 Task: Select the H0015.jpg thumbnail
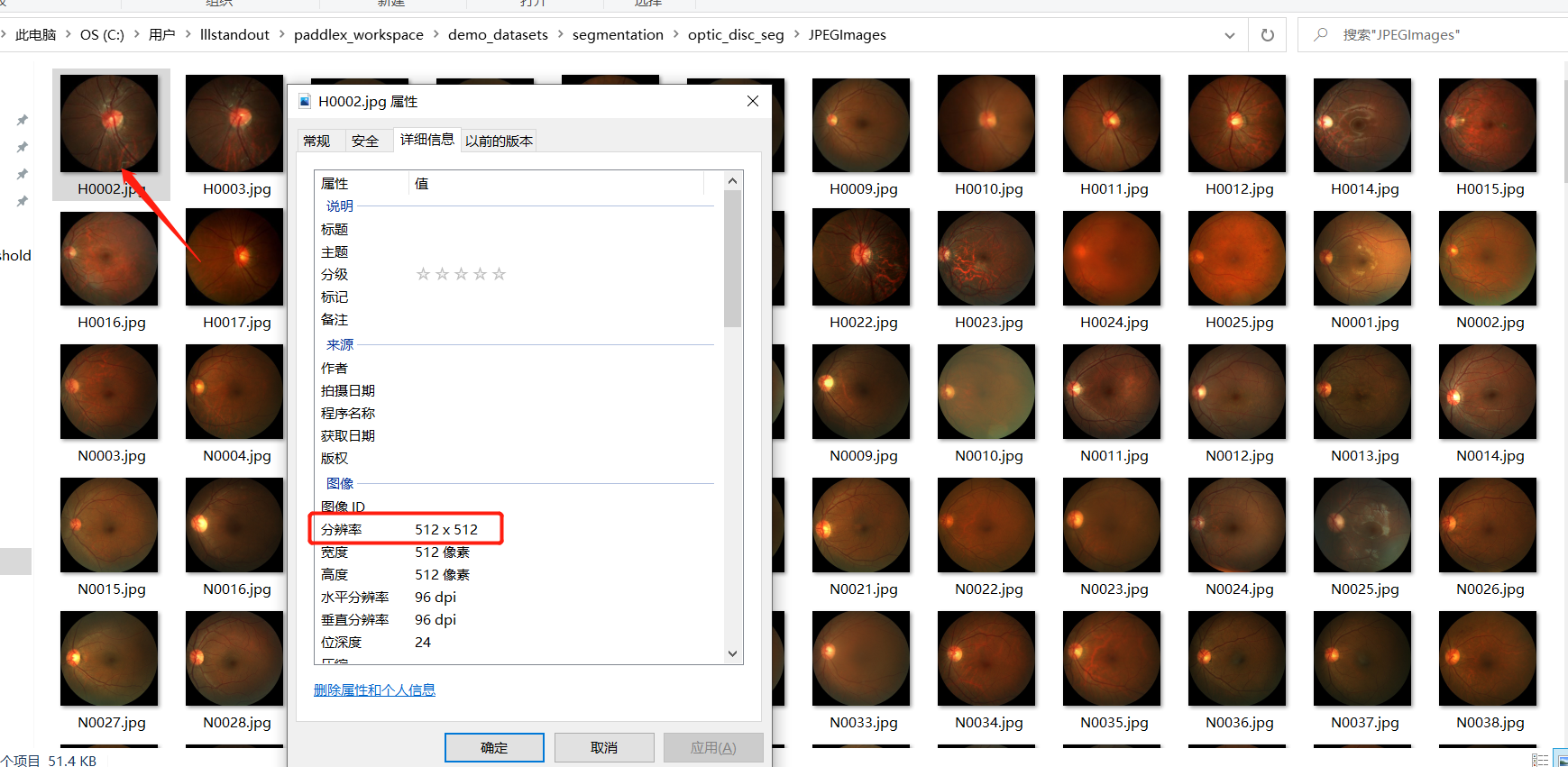click(x=1488, y=123)
